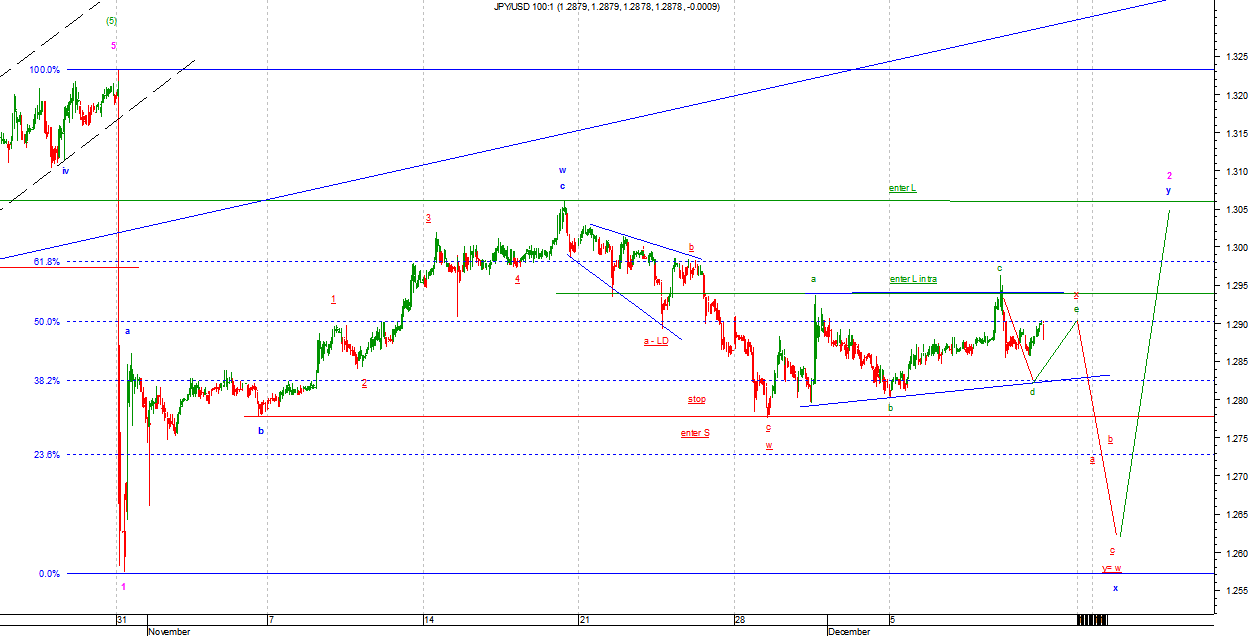This screenshot has width=1250, height=636.
Task: Click the magenta wave "2" label at right
Action: [x=1169, y=176]
